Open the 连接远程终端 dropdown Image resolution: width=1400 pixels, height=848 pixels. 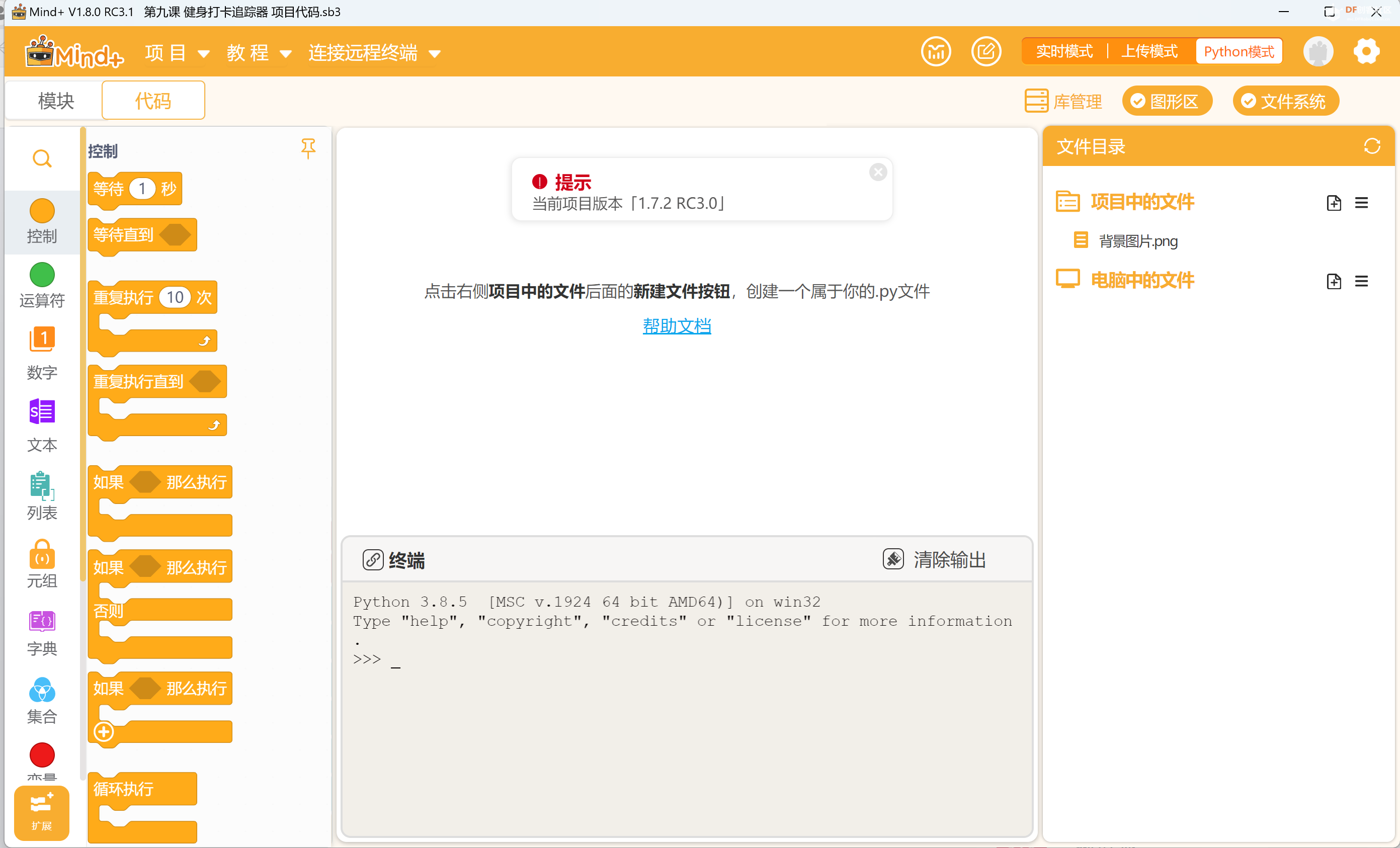[374, 53]
